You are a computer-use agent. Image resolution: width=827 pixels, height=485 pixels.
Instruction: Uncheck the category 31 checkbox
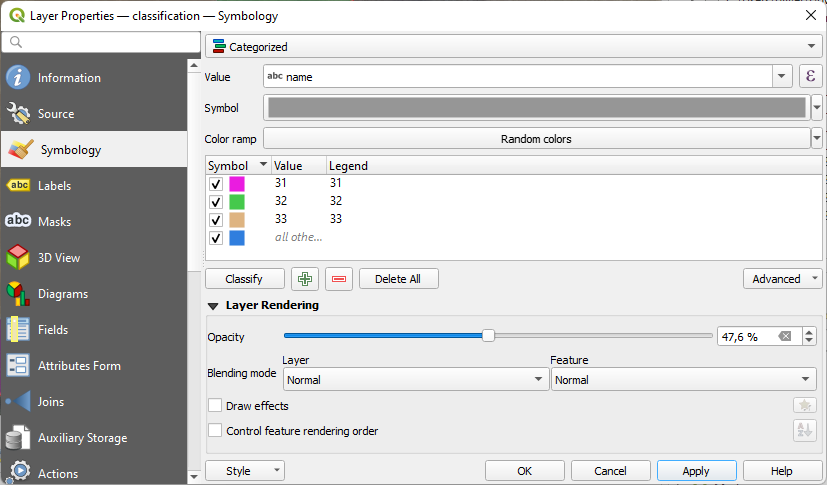(x=215, y=184)
